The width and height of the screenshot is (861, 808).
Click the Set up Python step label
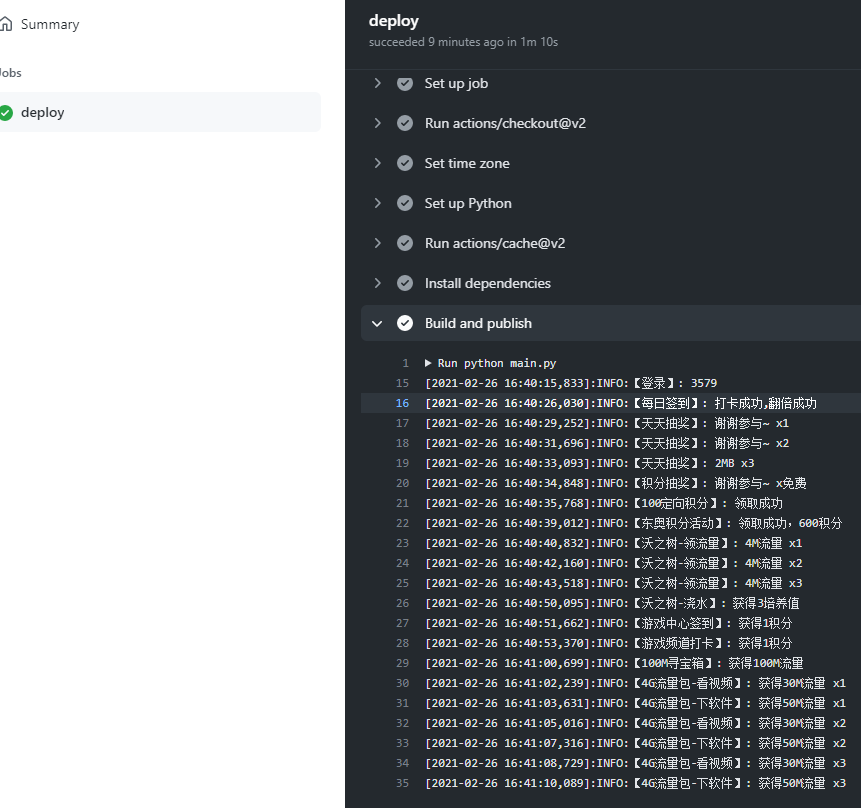coord(468,204)
